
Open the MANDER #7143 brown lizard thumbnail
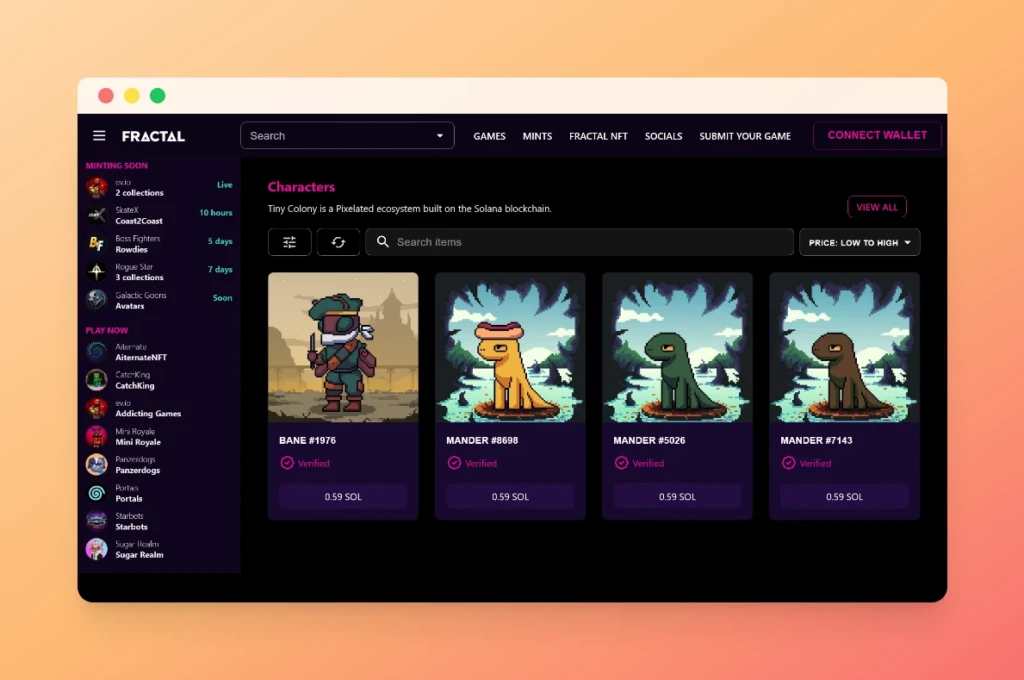pos(844,348)
